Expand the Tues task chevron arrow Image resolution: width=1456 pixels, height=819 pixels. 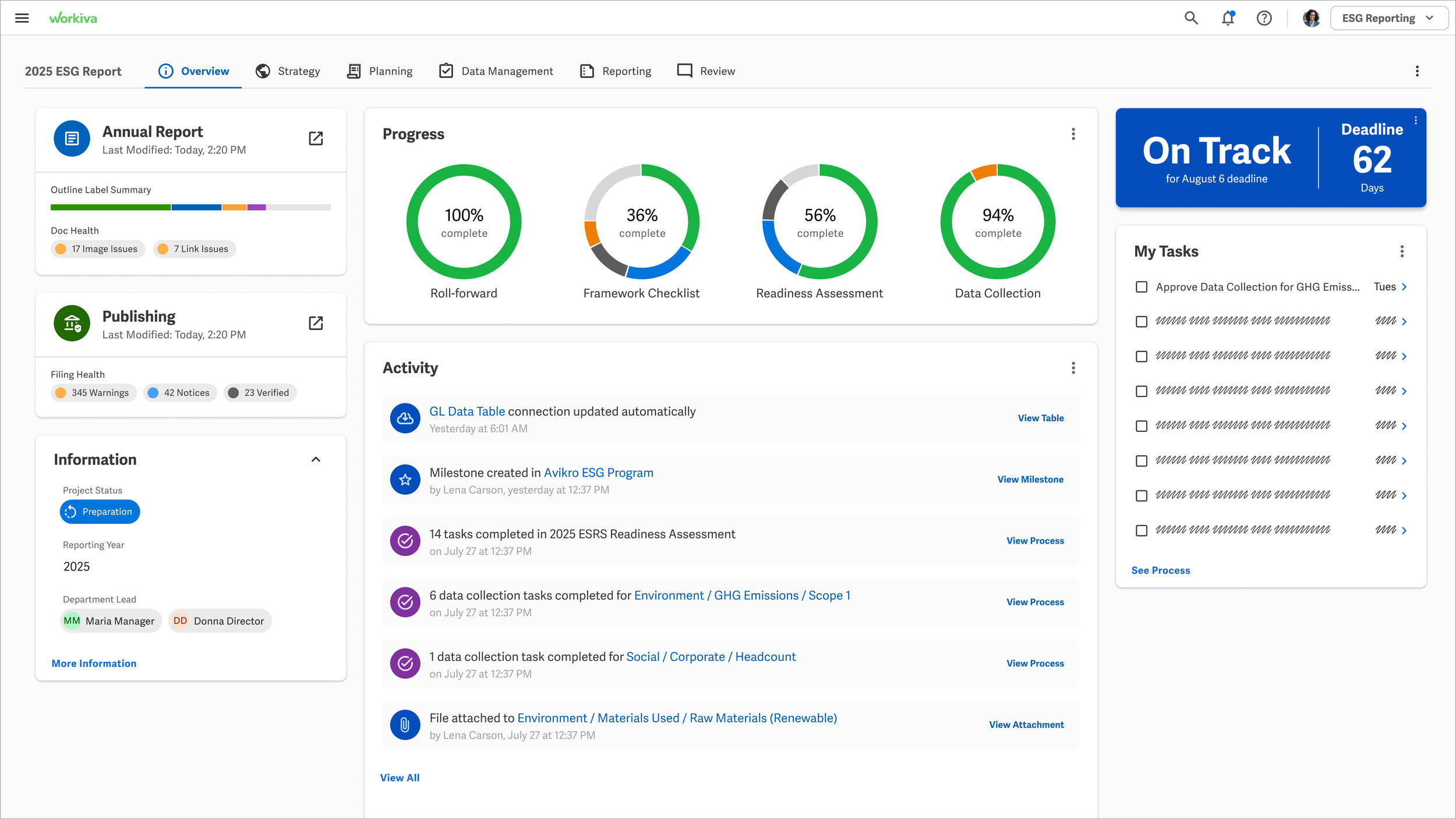click(1404, 287)
